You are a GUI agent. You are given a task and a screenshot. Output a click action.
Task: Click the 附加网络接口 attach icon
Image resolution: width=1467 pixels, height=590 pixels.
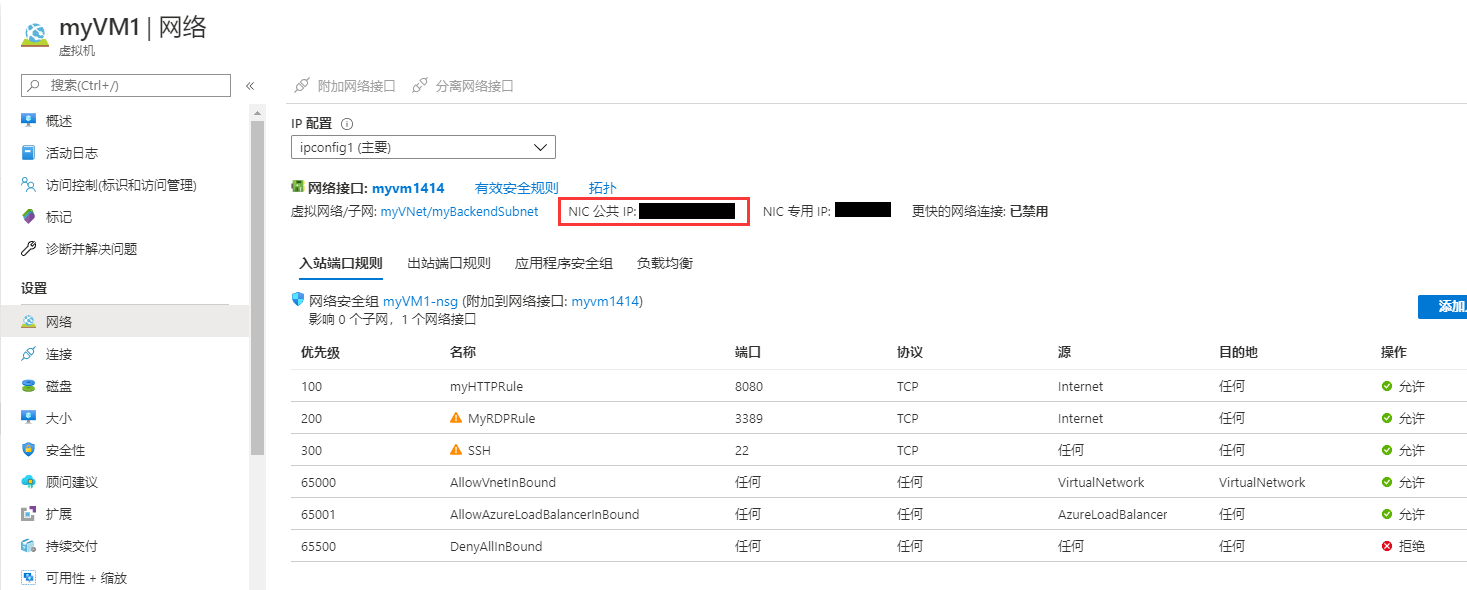[302, 86]
